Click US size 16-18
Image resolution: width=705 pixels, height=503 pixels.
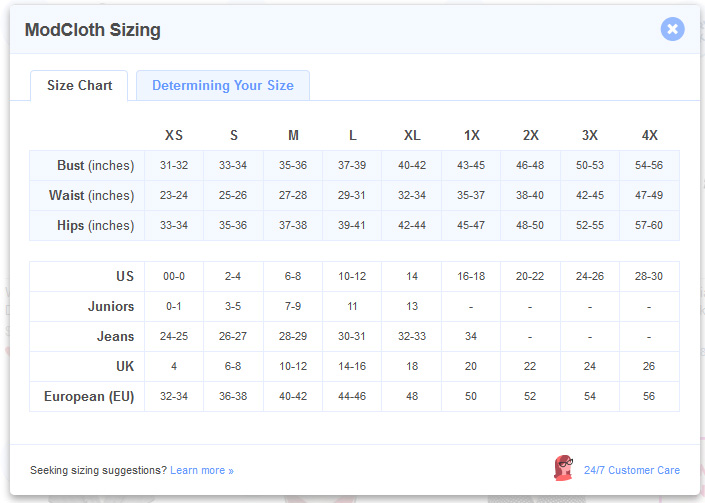pos(471,276)
